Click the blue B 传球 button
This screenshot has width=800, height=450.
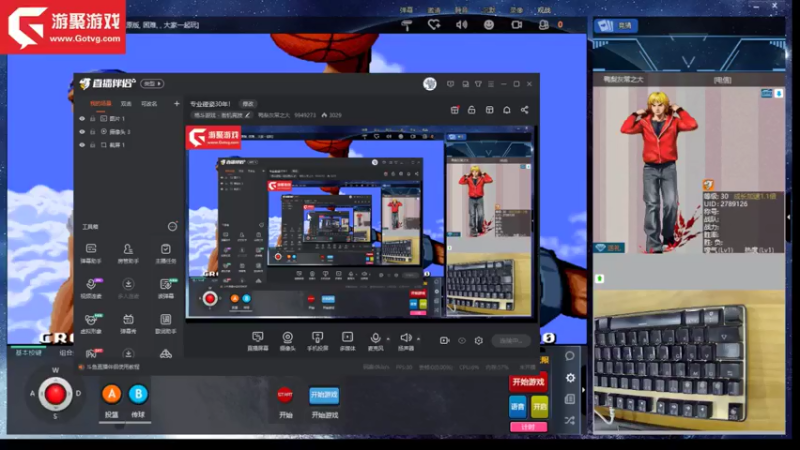[x=138, y=394]
